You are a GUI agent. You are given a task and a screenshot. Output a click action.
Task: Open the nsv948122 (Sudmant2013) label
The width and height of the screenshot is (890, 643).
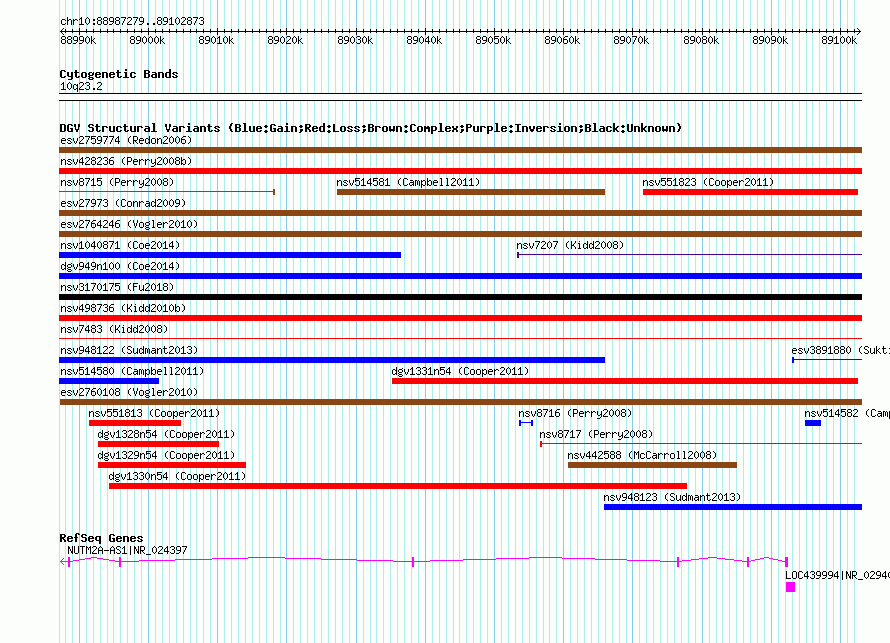129,350
